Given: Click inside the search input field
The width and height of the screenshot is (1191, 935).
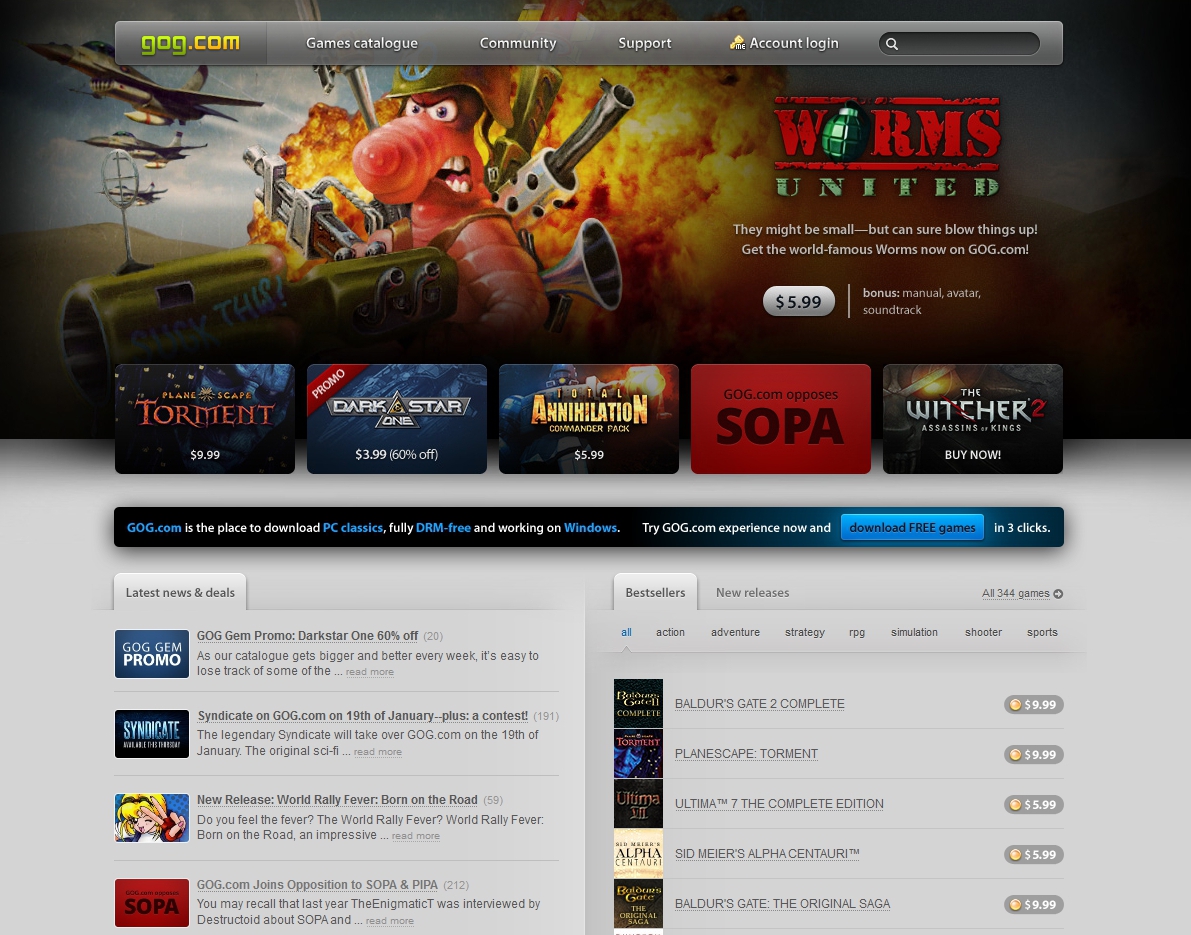Looking at the screenshot, I should (966, 44).
